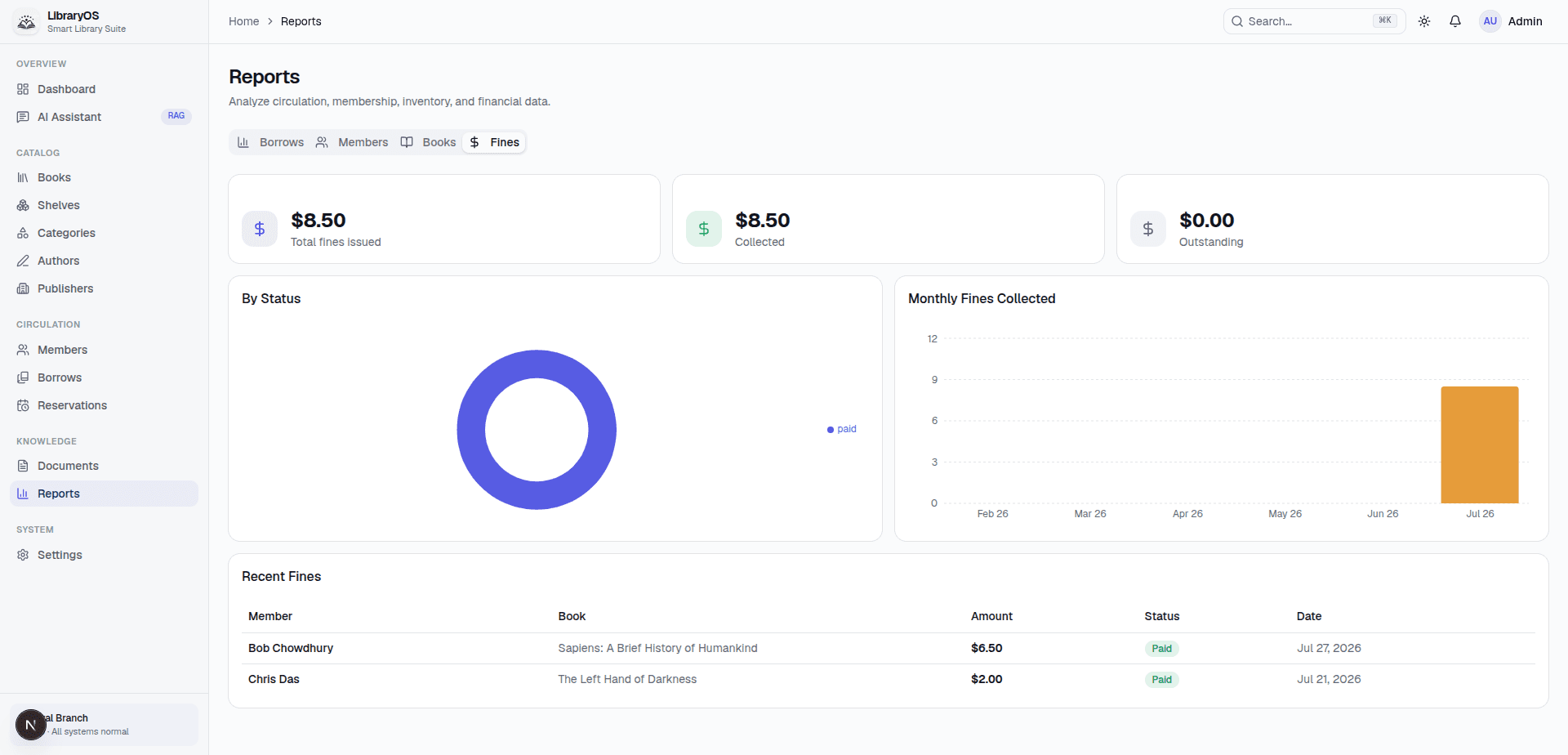This screenshot has height=755, width=1568.
Task: Click the Amount column header
Action: click(991, 616)
